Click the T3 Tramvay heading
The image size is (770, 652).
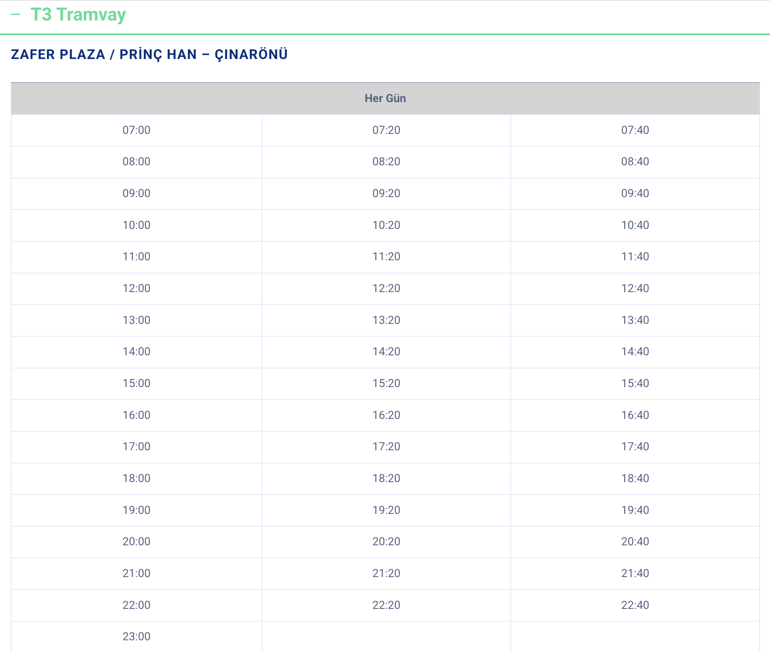[78, 15]
